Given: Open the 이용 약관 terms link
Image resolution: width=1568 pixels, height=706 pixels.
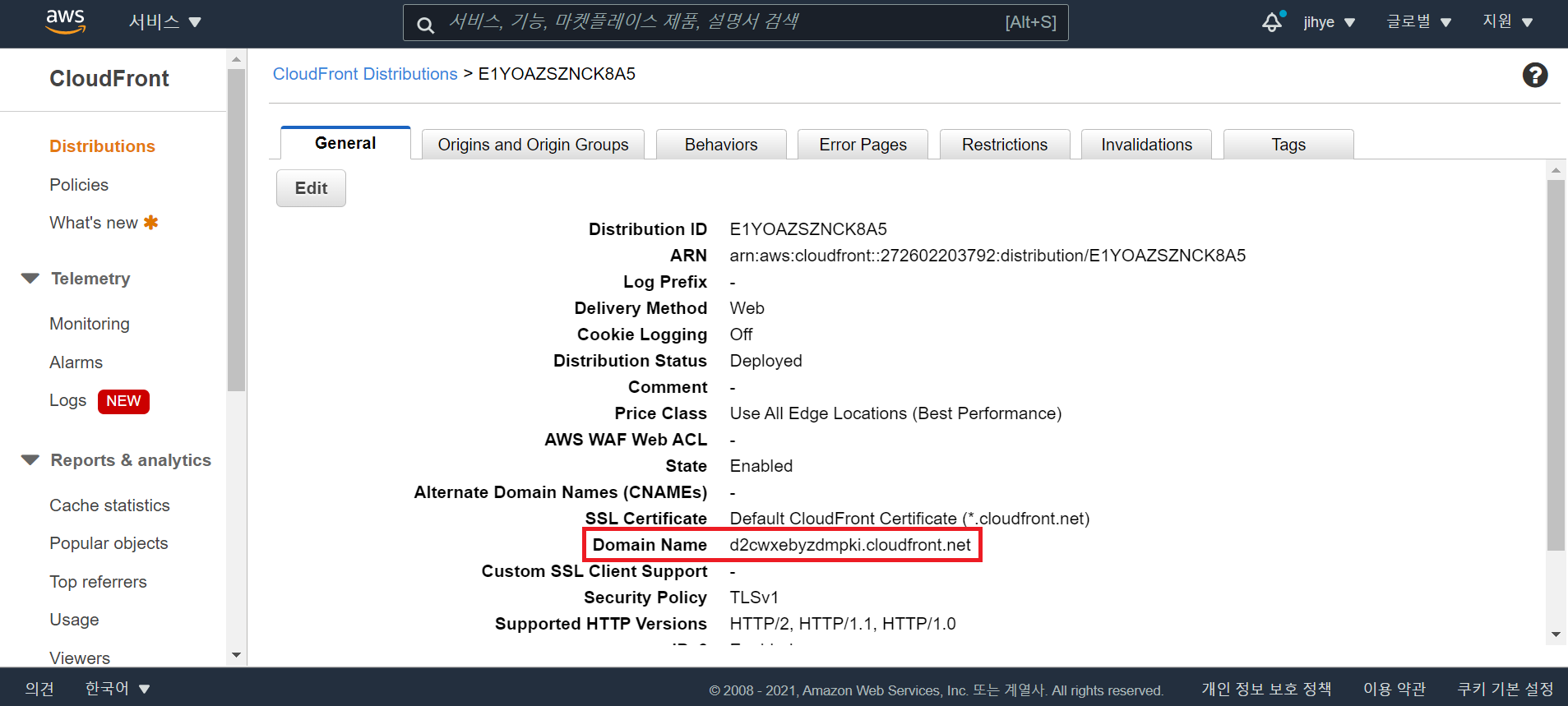Looking at the screenshot, I should point(1395,689).
